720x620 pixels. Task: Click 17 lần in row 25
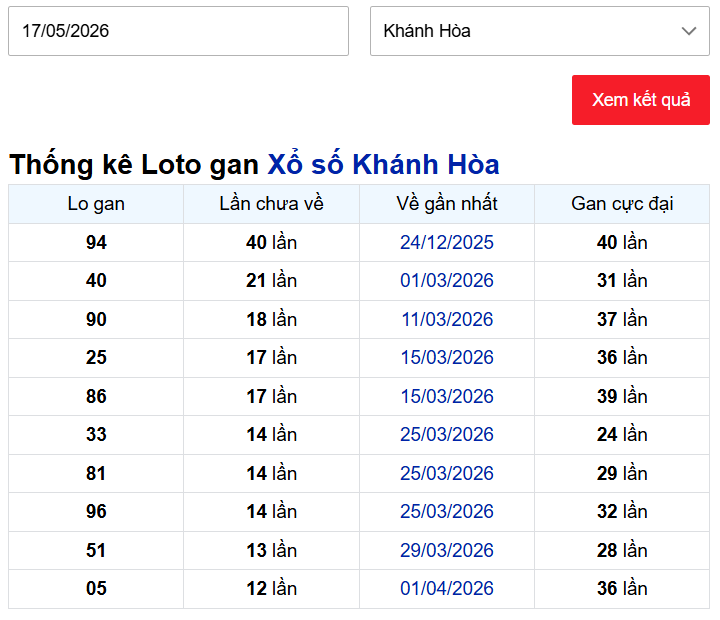271,358
